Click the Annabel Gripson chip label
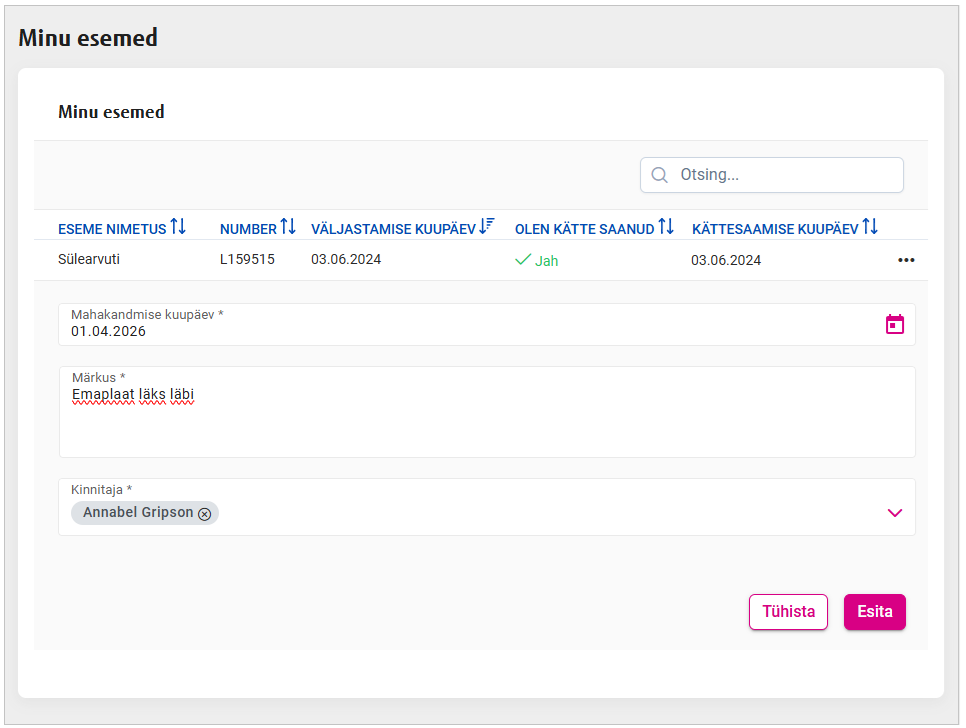This screenshot has height=728, width=966. tap(138, 512)
